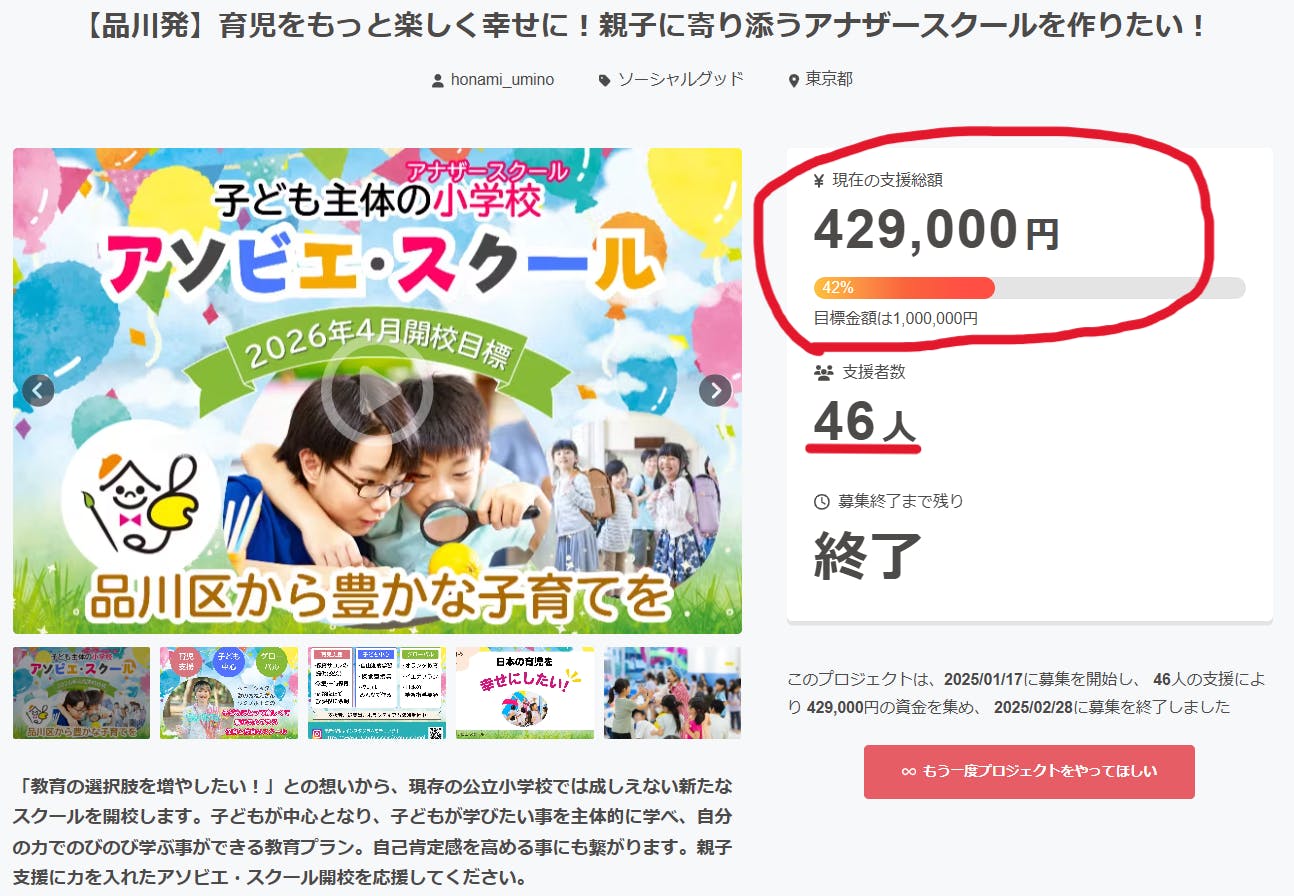
Task: Click the project title heading
Action: (647, 27)
